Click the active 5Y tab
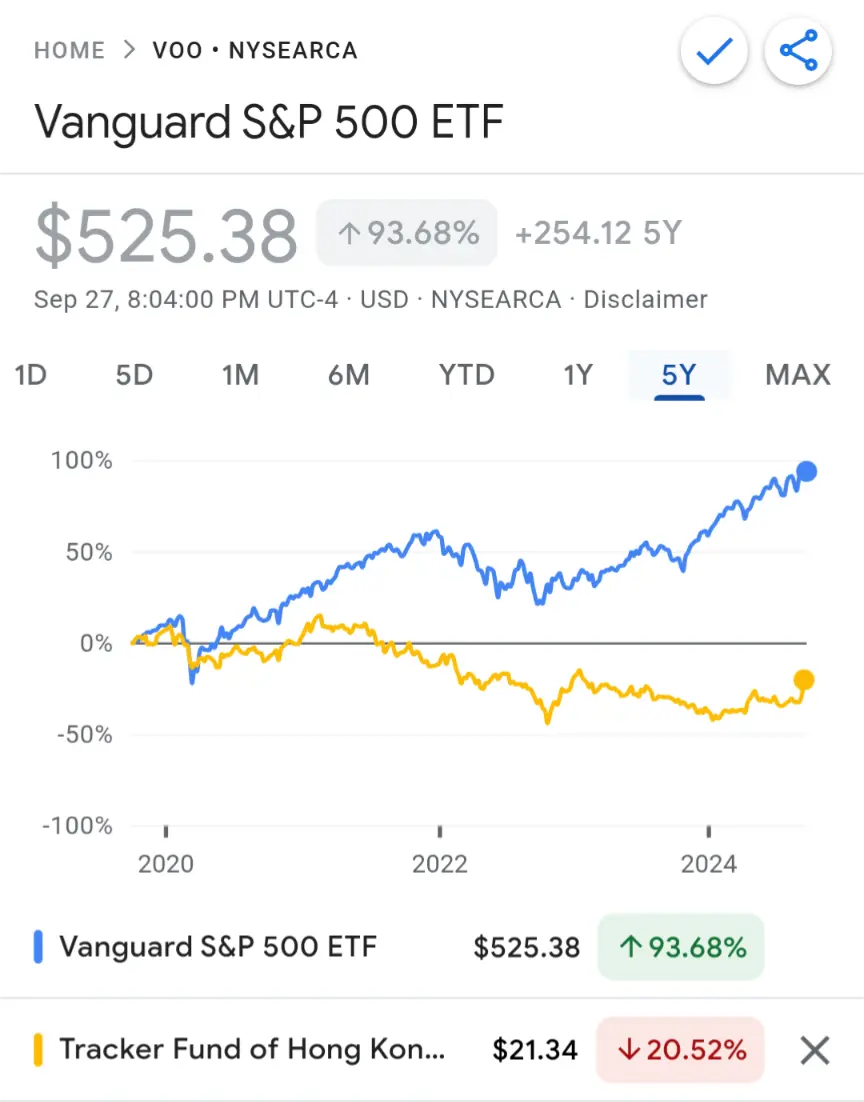The width and height of the screenshot is (864, 1102). coord(679,375)
